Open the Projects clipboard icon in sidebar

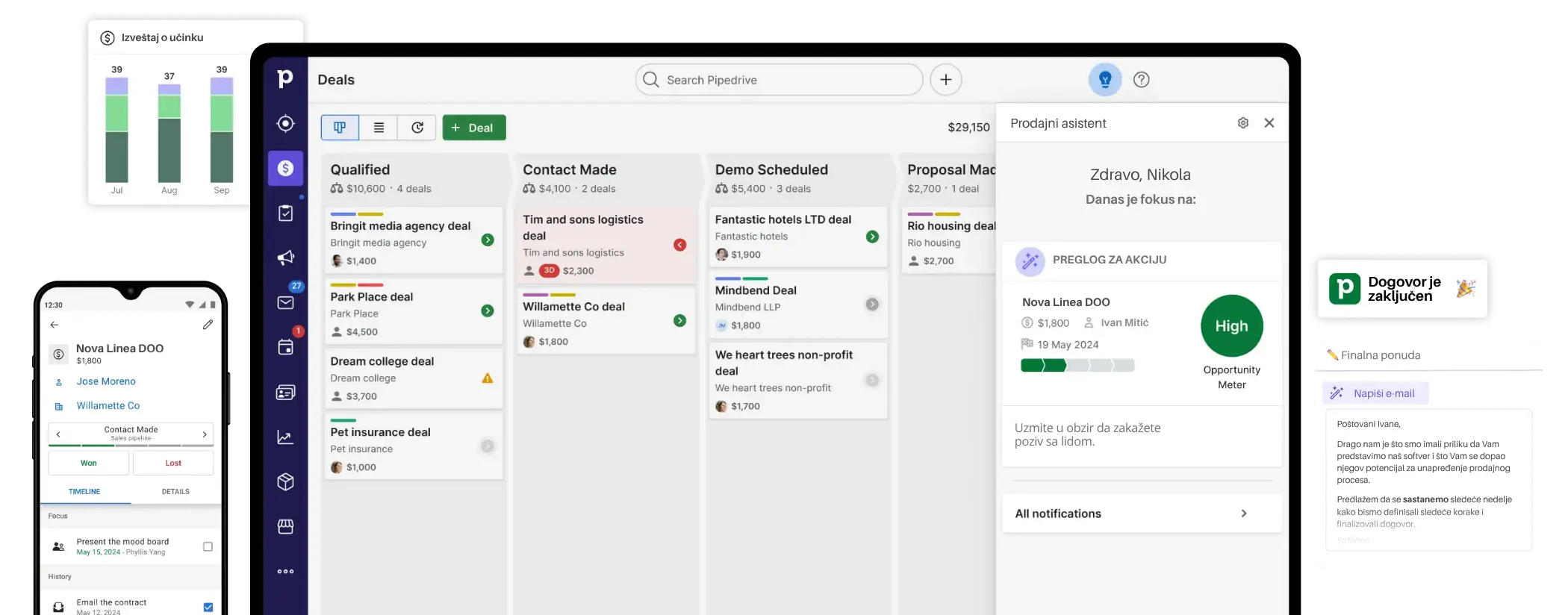point(285,213)
